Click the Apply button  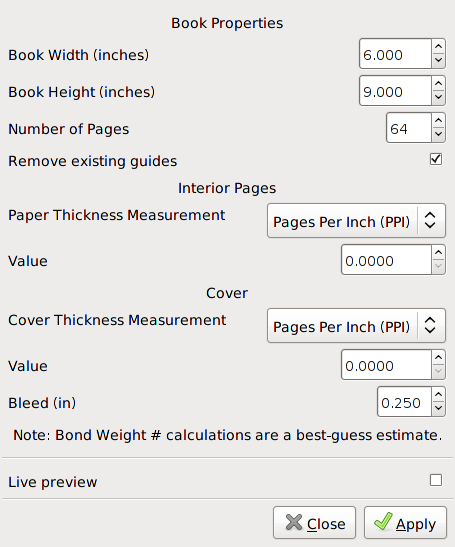405,523
